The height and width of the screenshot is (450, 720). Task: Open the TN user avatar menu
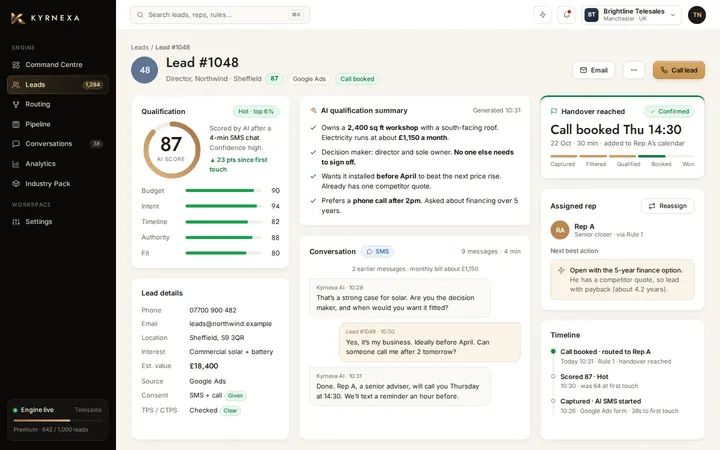tap(697, 15)
